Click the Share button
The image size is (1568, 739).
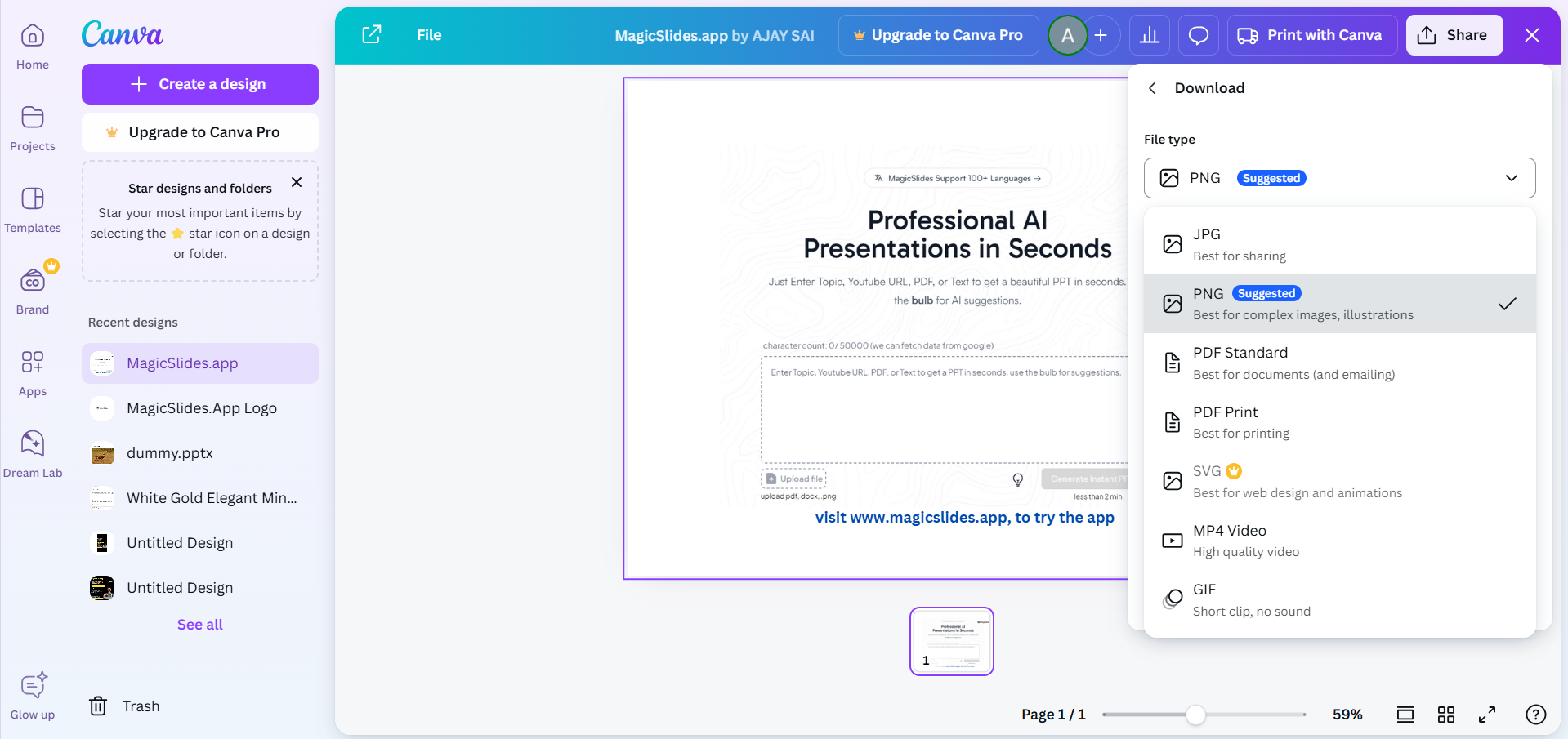point(1454,35)
